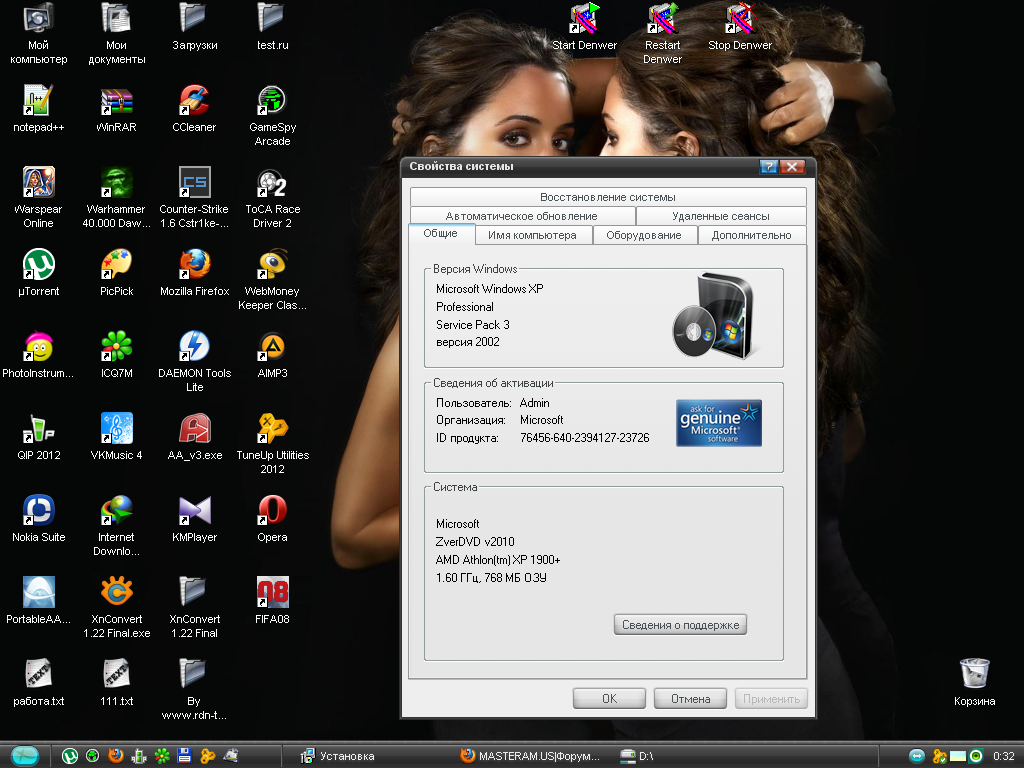
Task: Switch to the MASTERAM.US Firefox taskbar window
Action: coord(530,756)
